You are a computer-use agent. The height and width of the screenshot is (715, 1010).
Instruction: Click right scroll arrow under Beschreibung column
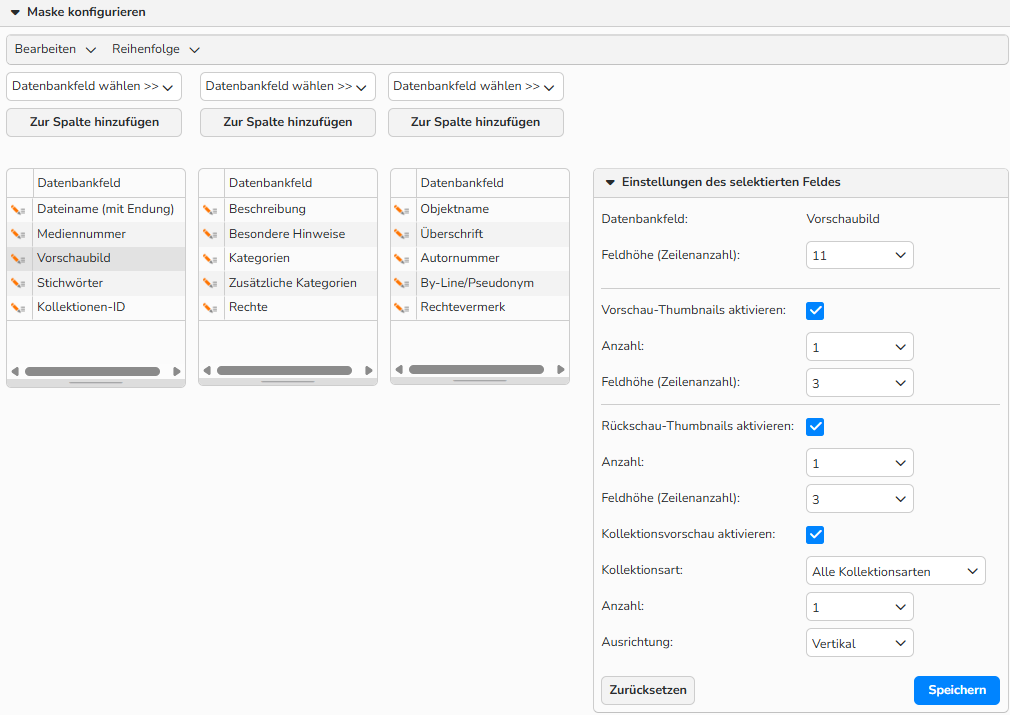tap(368, 370)
